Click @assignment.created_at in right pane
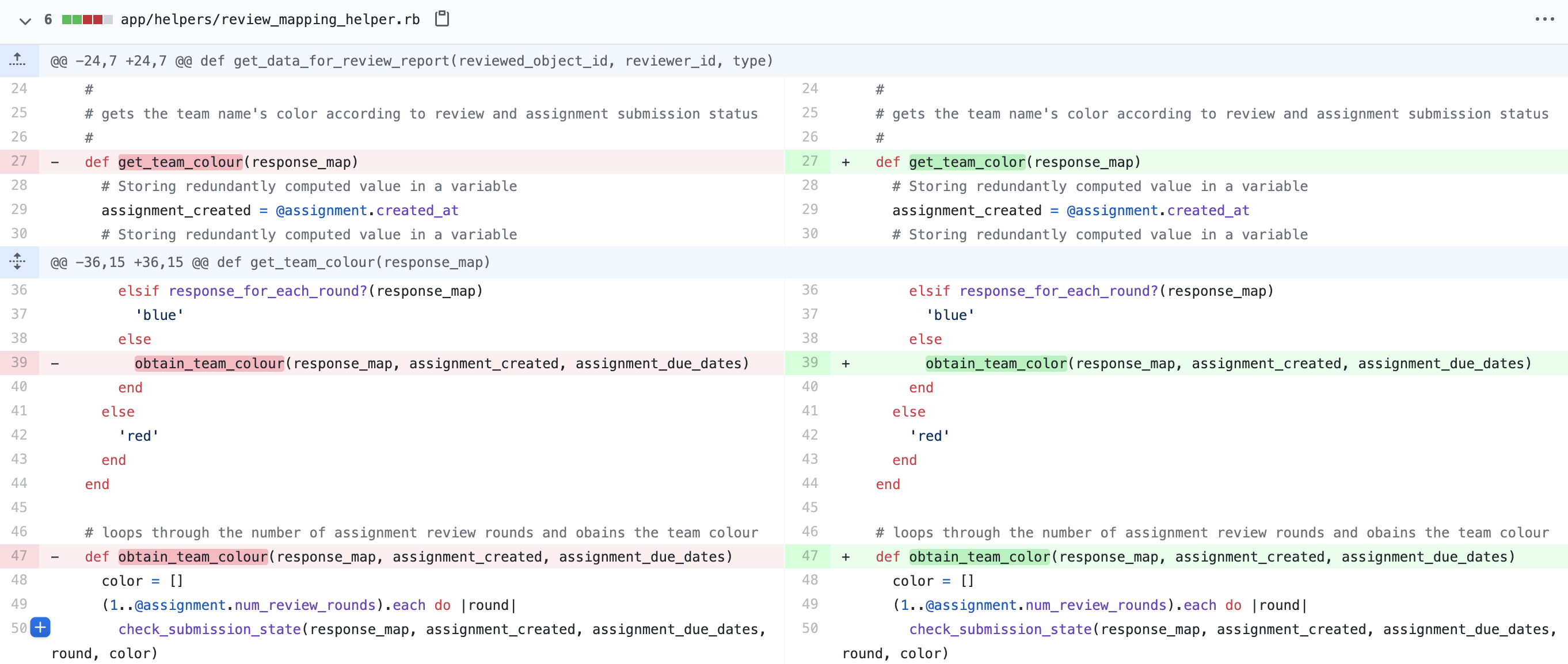Screen dimensions: 1568x664 pyautogui.click(x=1158, y=211)
